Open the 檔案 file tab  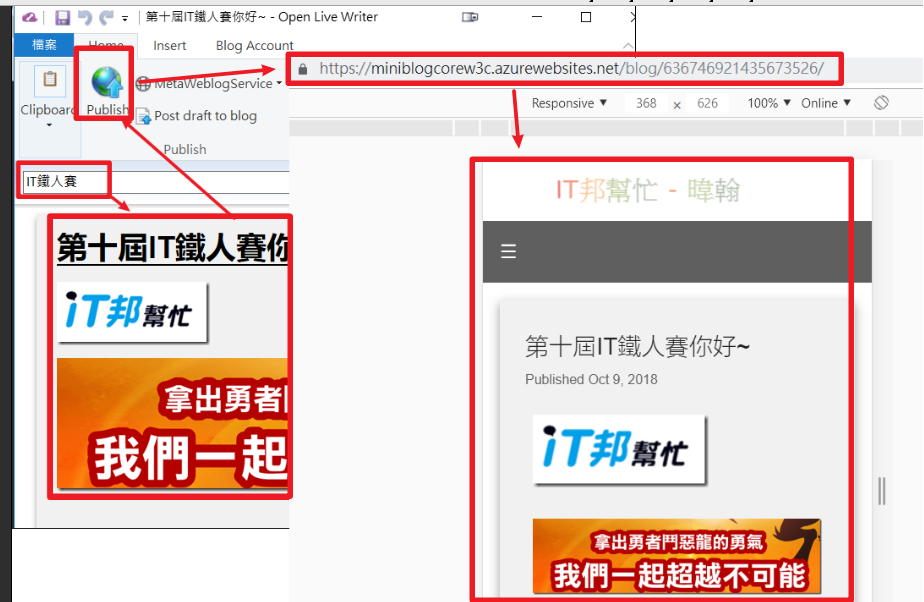pyautogui.click(x=44, y=45)
